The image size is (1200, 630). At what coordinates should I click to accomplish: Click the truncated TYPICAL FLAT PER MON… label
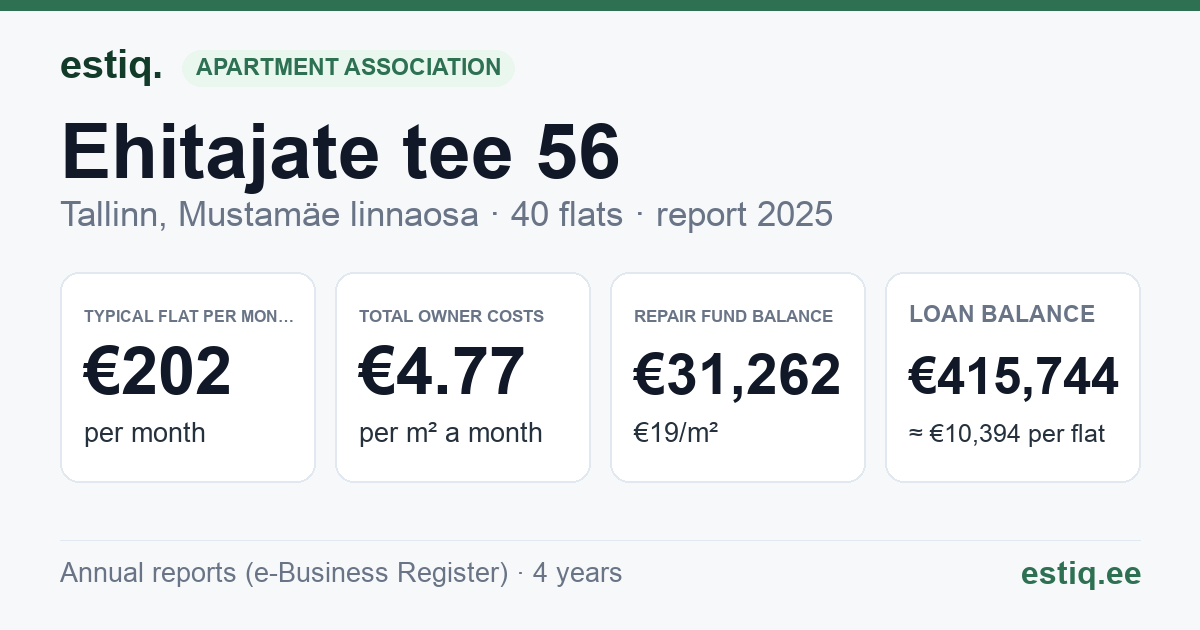(189, 316)
